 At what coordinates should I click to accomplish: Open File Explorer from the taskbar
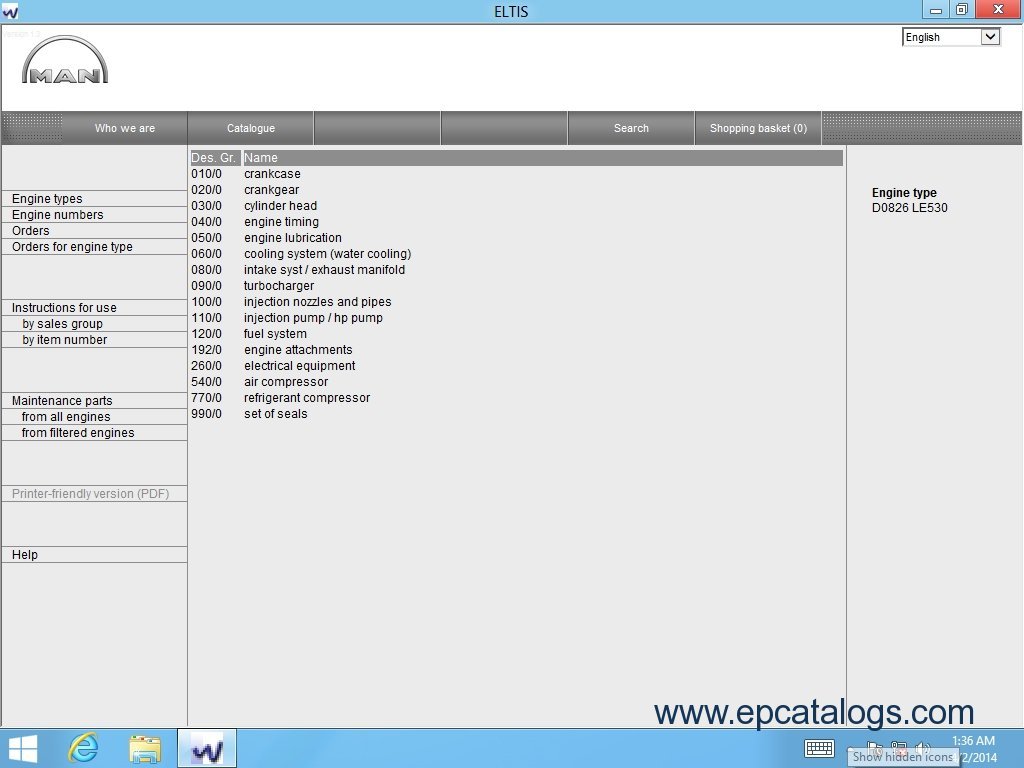point(145,748)
